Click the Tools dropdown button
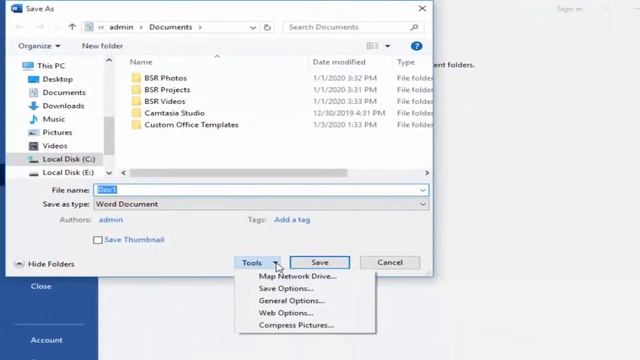 [258, 263]
